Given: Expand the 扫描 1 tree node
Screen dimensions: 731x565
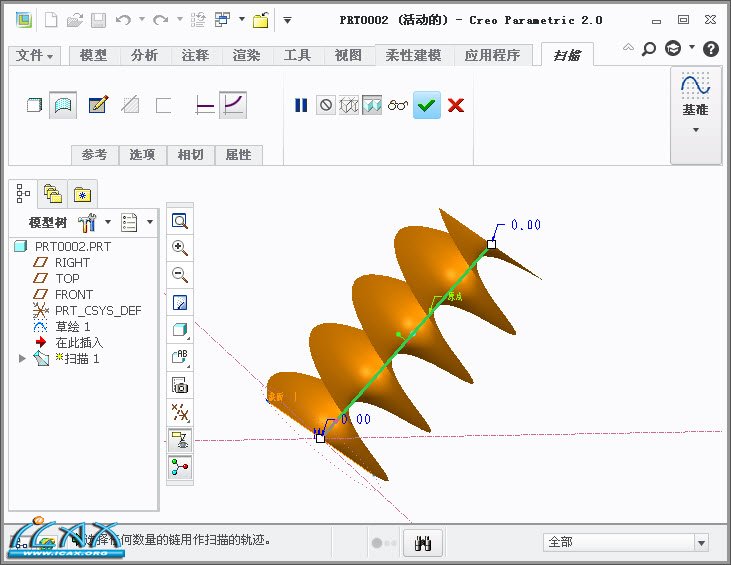Looking at the screenshot, I should pyautogui.click(x=23, y=358).
